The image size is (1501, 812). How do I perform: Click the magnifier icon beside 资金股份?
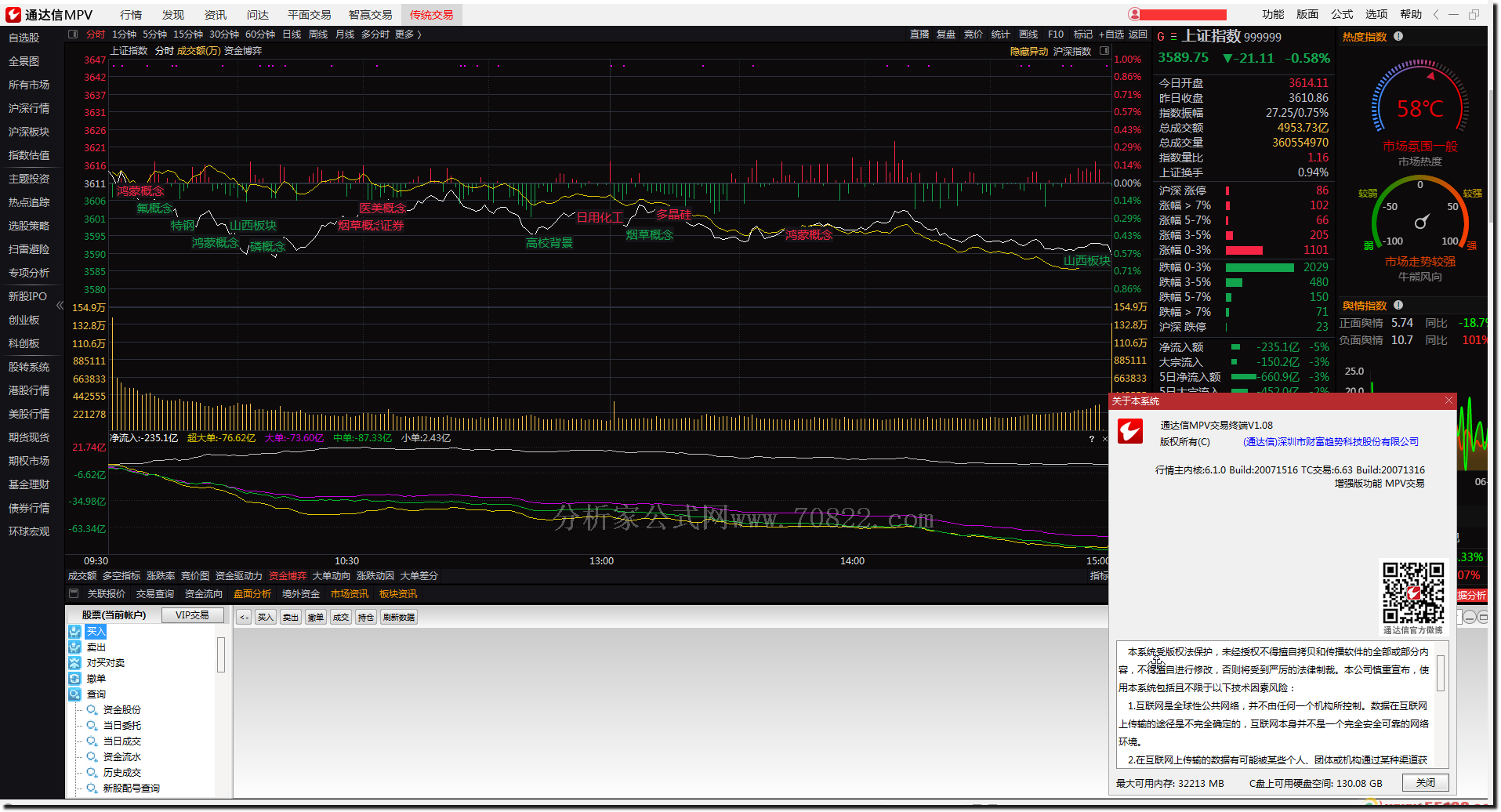(92, 710)
